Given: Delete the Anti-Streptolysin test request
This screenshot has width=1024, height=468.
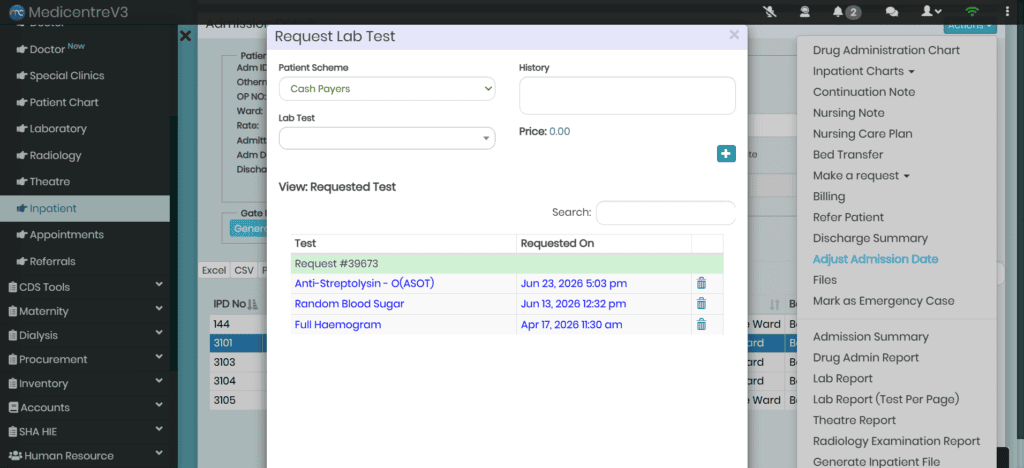Looking at the screenshot, I should tap(701, 283).
